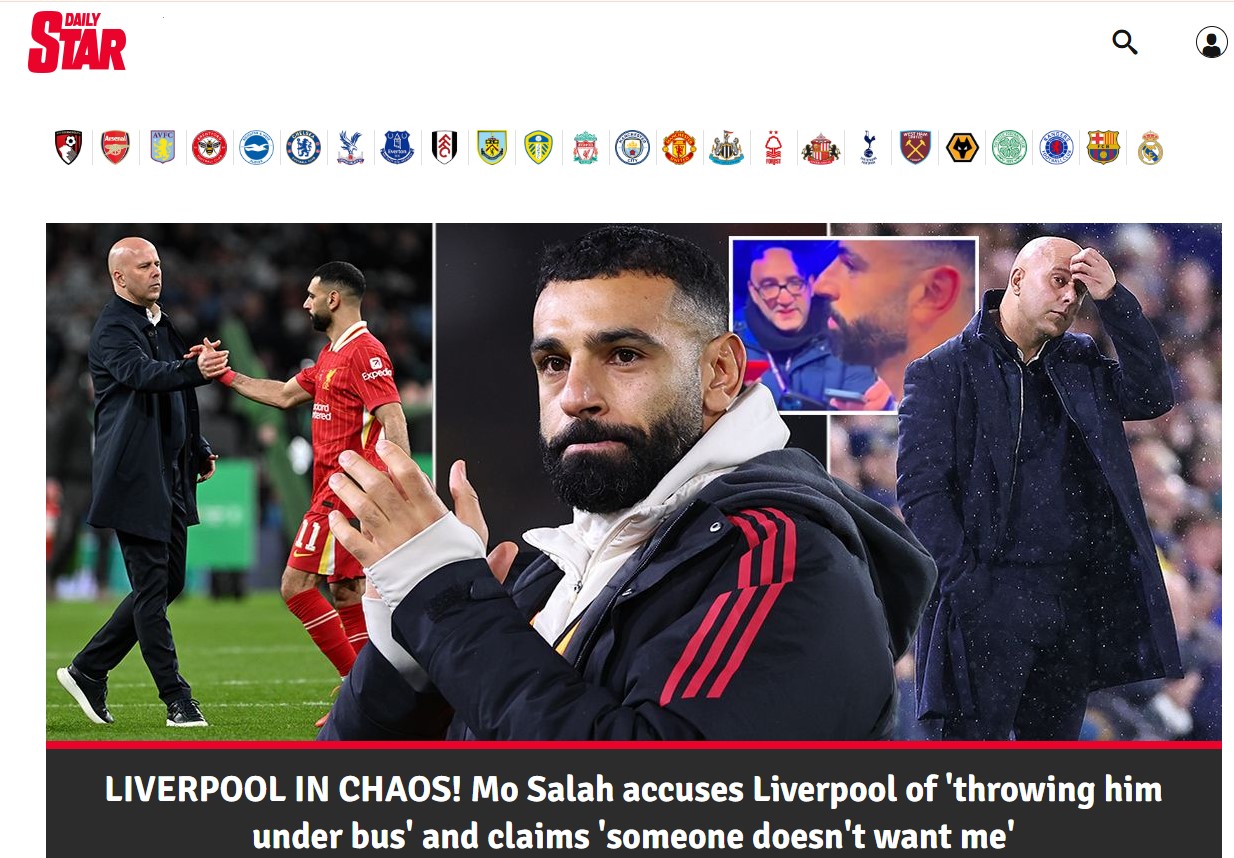Select the Chelsea club crest
The height and width of the screenshot is (858, 1234).
click(x=303, y=147)
